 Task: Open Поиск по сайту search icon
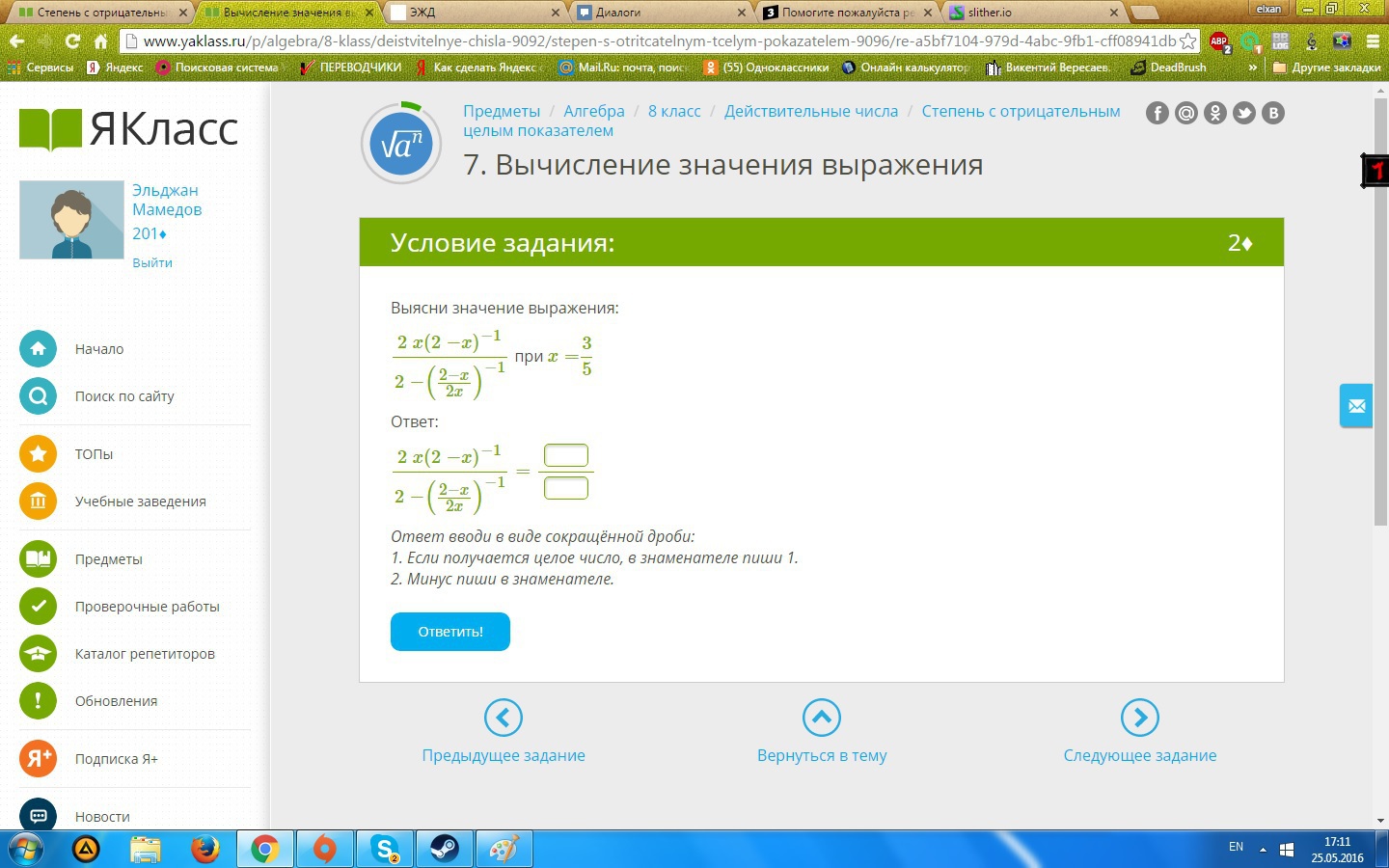pos(38,396)
